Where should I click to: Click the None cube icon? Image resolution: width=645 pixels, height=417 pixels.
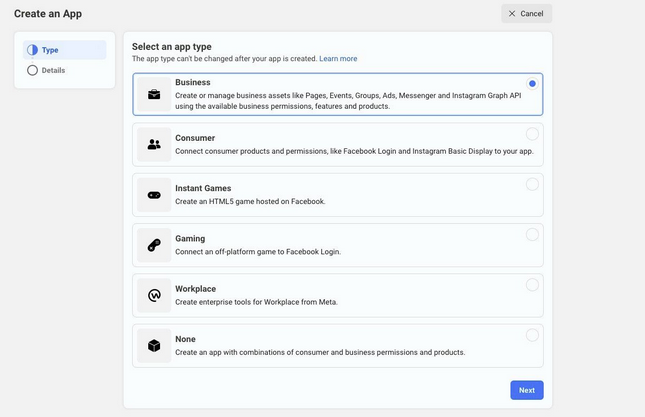click(154, 345)
